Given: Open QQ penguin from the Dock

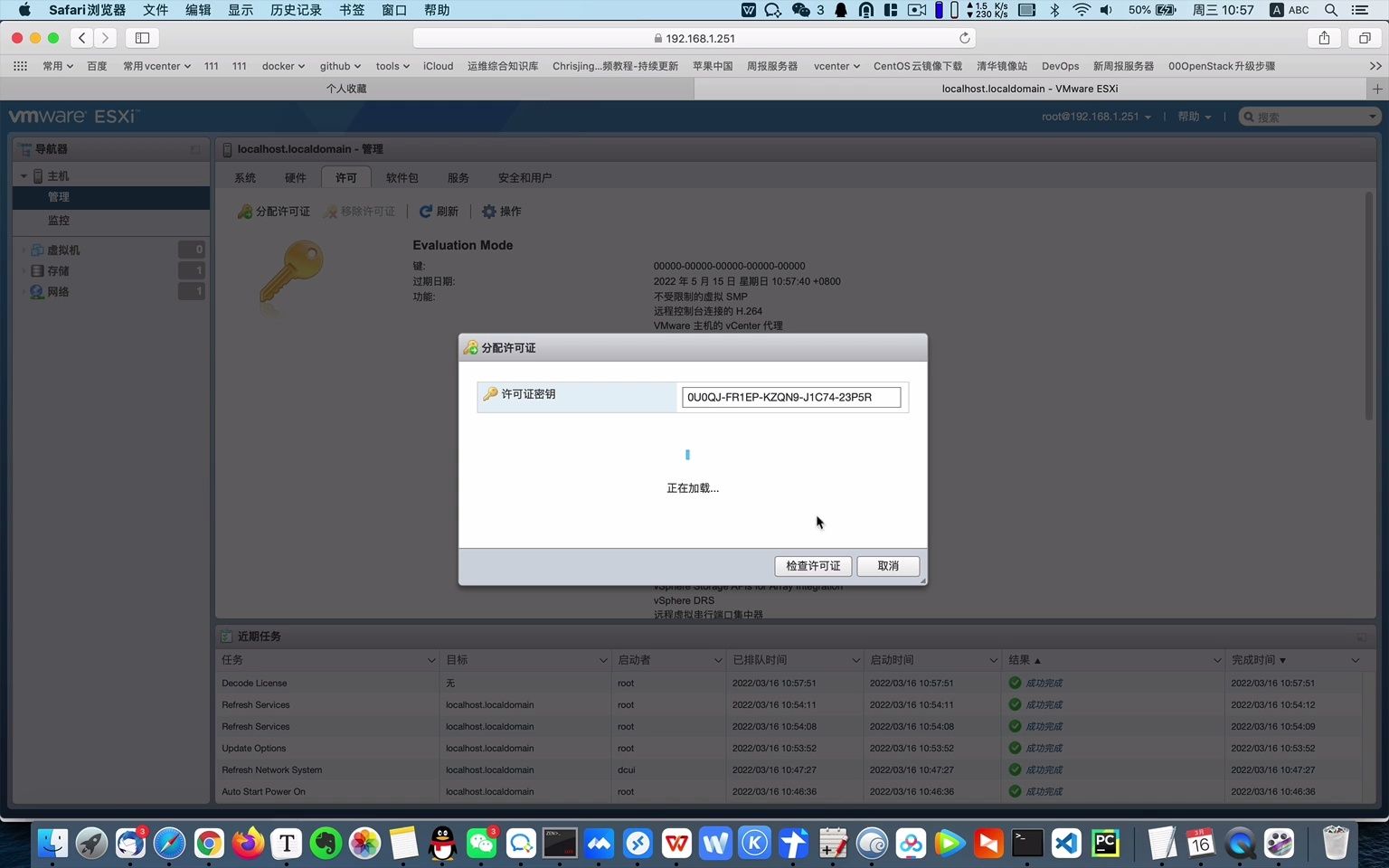Looking at the screenshot, I should tap(443, 844).
